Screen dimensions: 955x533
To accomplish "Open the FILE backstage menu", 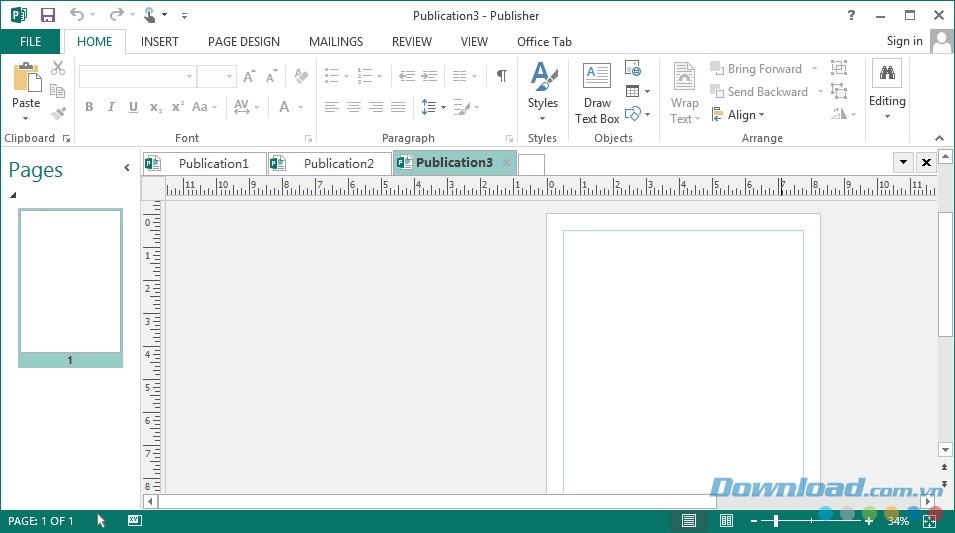I will [x=30, y=42].
